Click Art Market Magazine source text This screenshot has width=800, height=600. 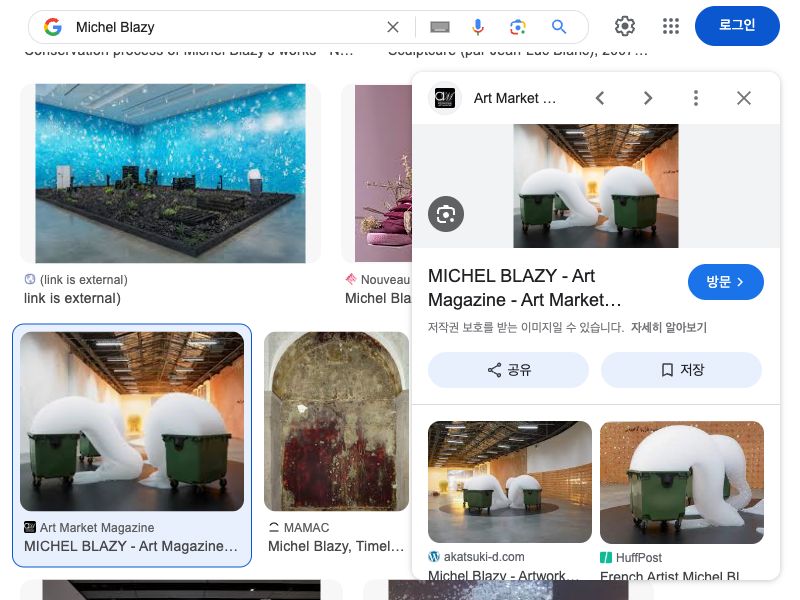97,527
